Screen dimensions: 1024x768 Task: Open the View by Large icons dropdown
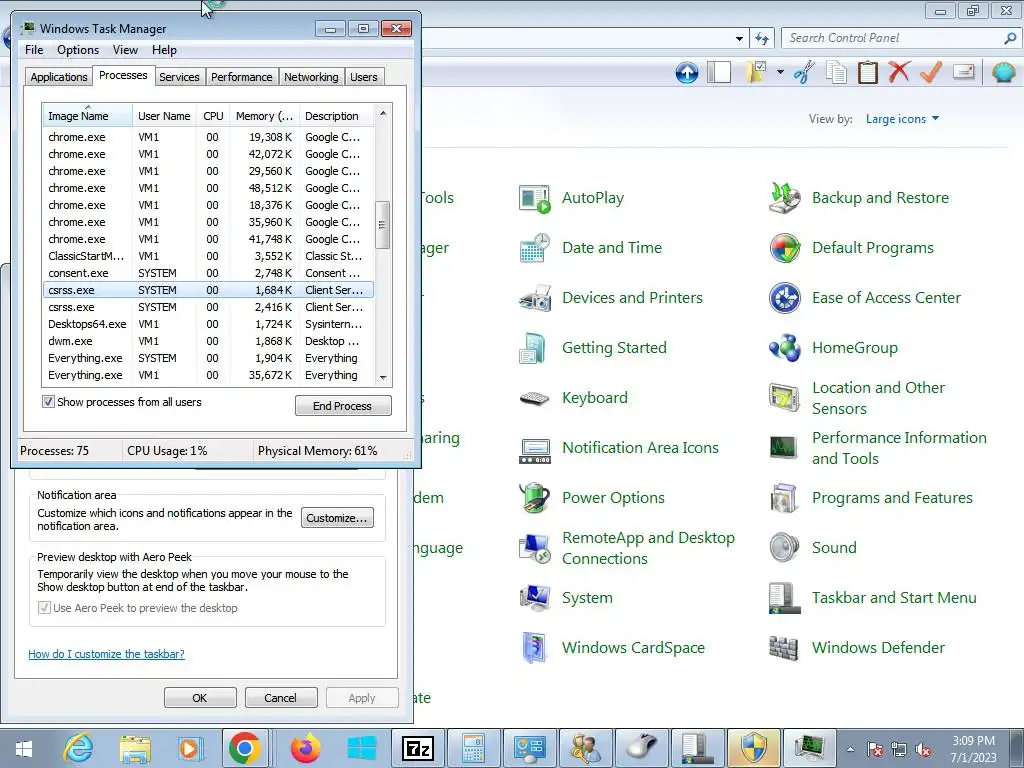[x=902, y=119]
